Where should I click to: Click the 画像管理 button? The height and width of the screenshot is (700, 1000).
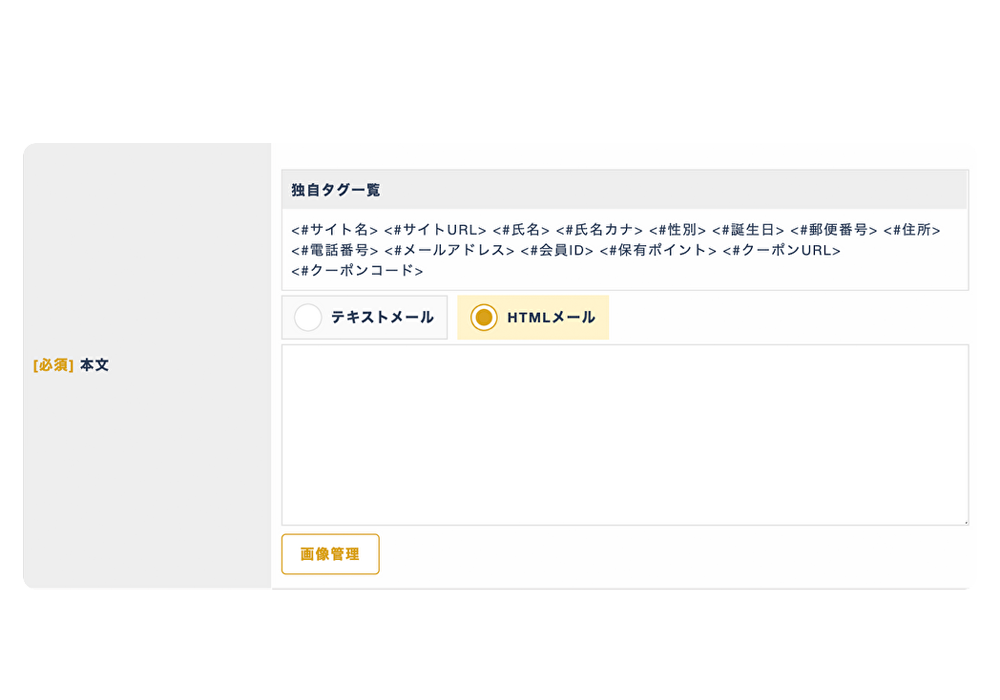(330, 554)
